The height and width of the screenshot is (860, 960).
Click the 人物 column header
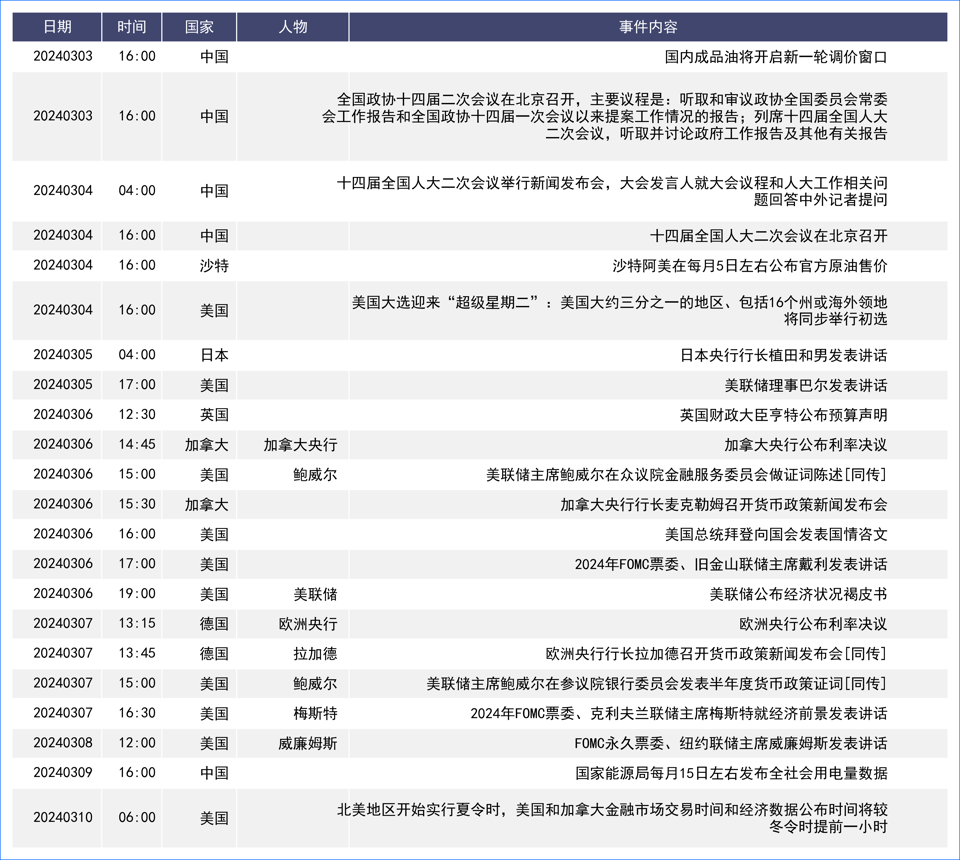click(293, 27)
